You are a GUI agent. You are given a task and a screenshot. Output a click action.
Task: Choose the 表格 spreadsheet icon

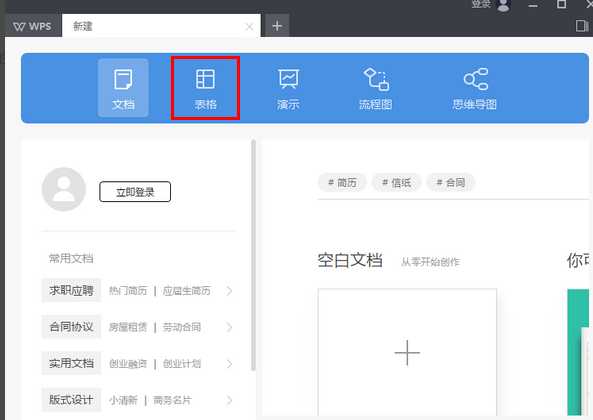pyautogui.click(x=205, y=88)
